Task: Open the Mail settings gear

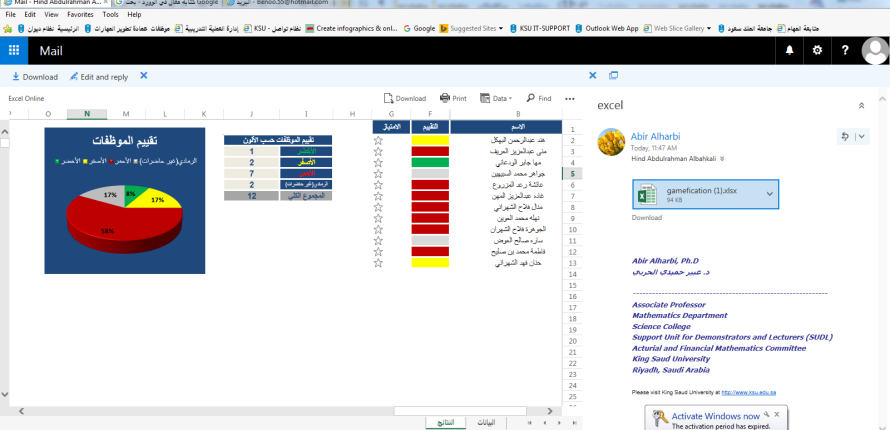Action: pos(817,50)
